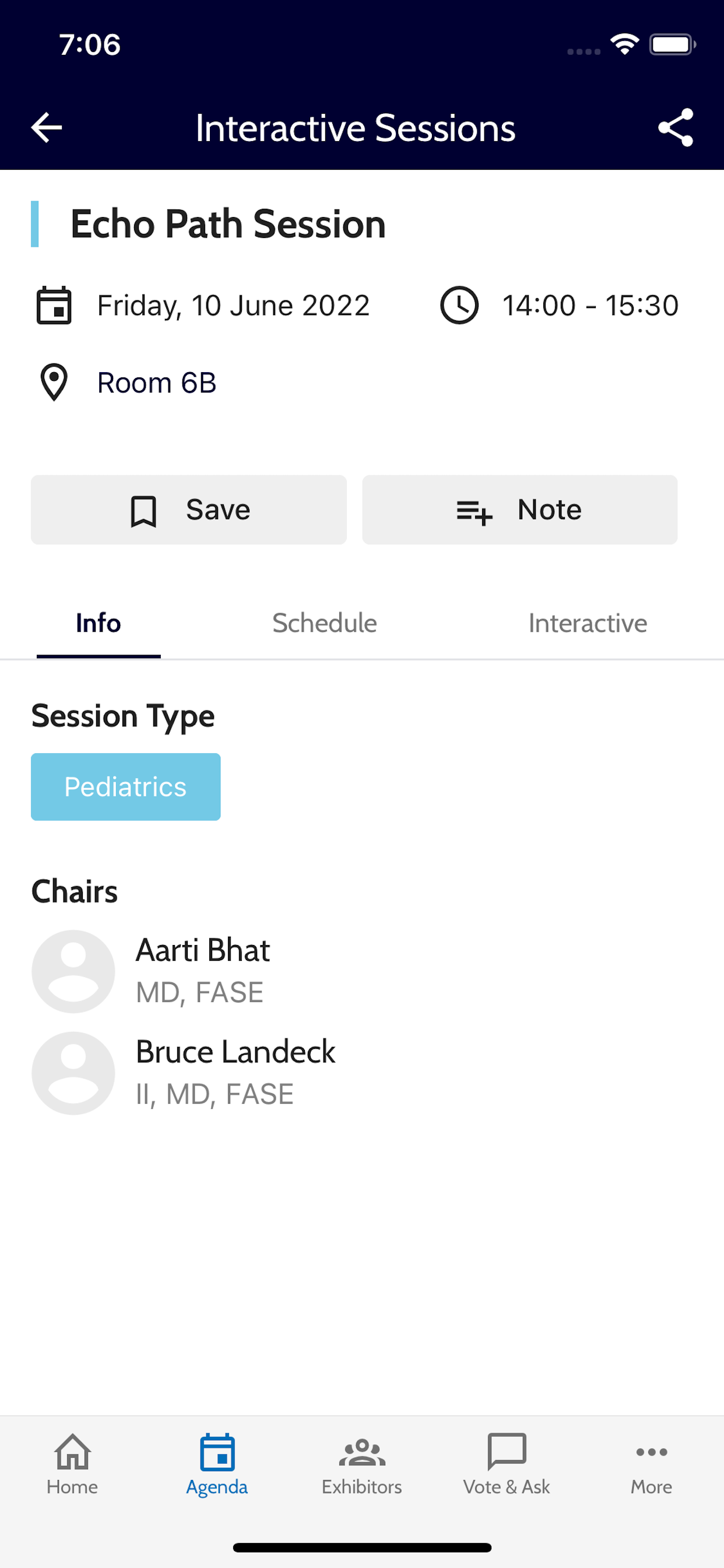Save the Echo Path Session
The width and height of the screenshot is (724, 1568).
coord(189,509)
